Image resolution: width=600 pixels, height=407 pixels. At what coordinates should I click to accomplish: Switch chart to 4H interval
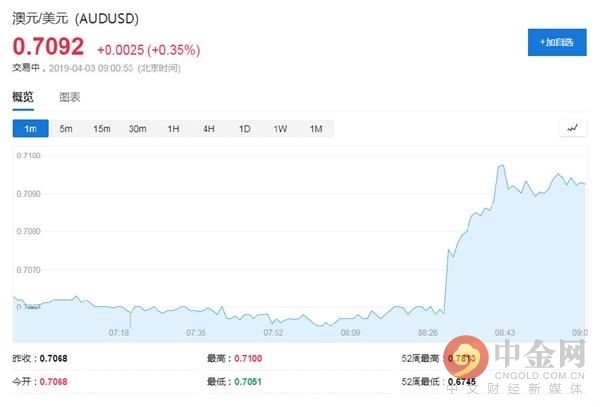[208, 128]
